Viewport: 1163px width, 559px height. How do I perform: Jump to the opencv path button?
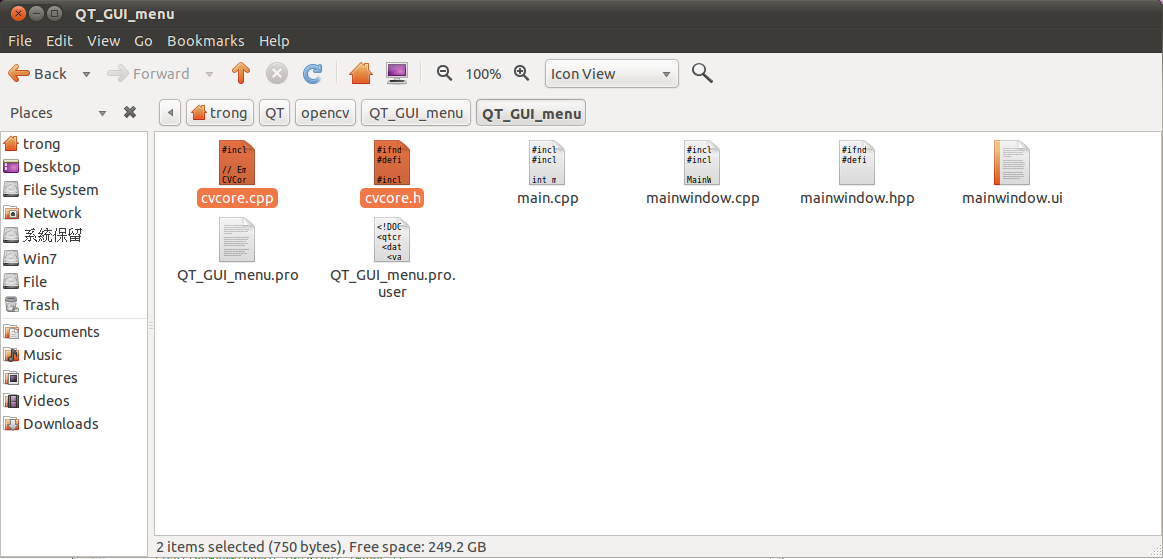326,113
